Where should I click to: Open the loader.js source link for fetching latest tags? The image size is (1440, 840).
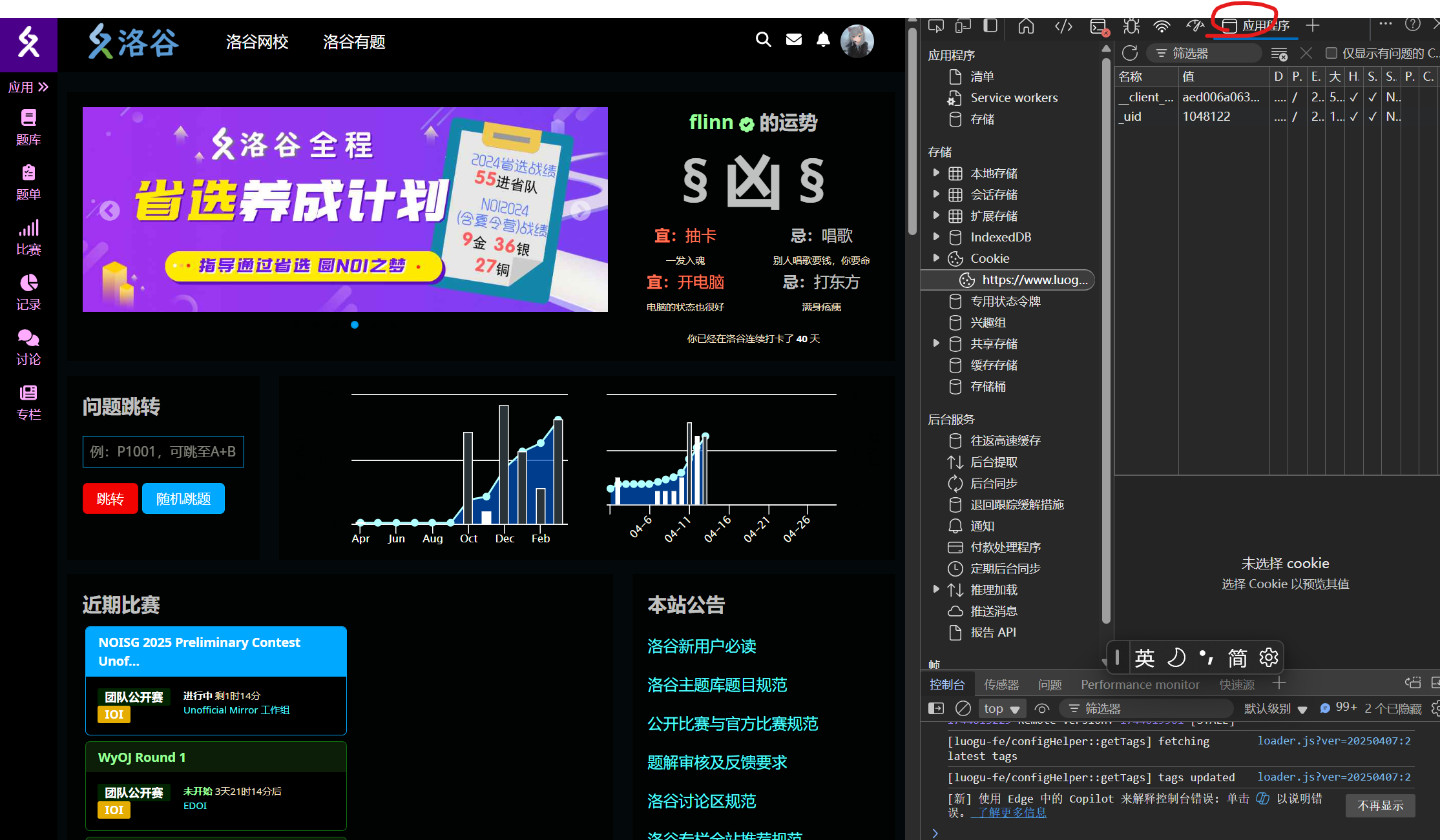1334,741
